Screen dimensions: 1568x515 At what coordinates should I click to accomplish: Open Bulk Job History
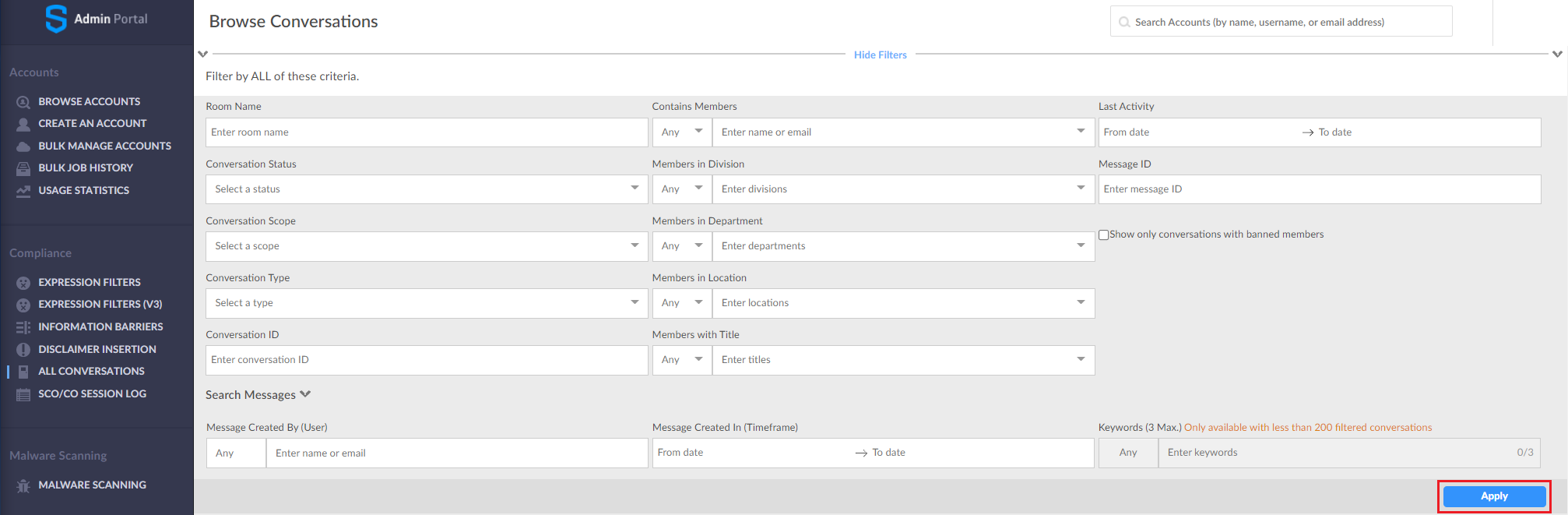coord(86,168)
